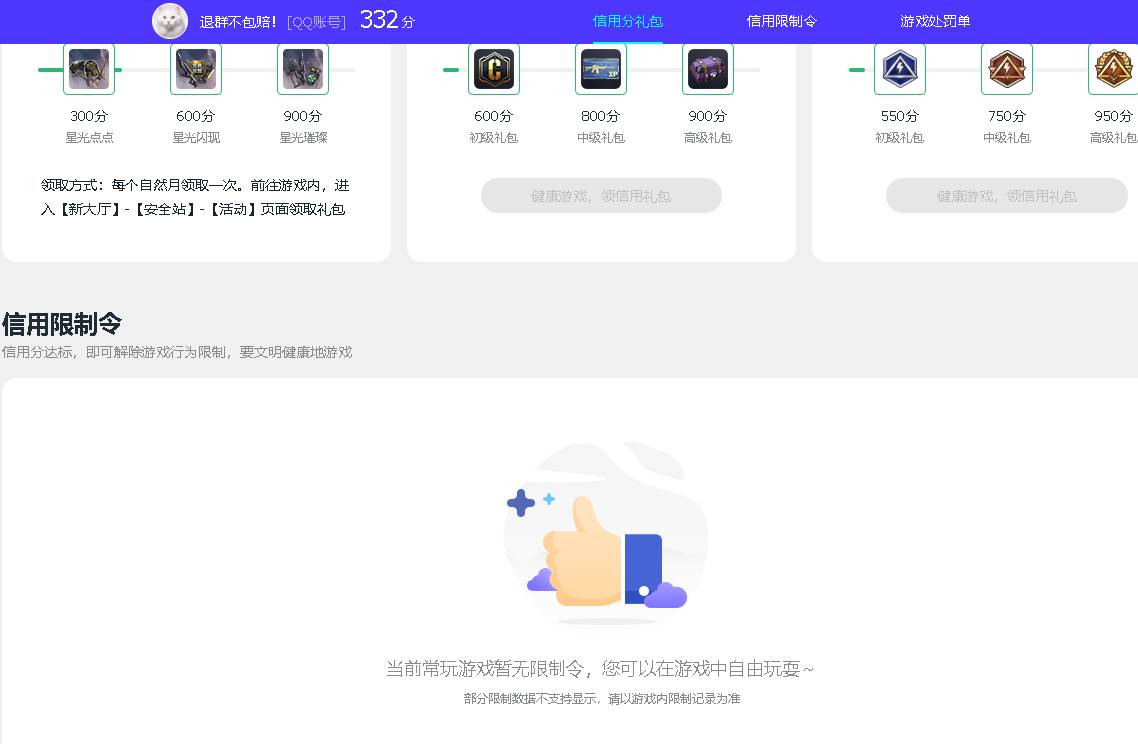The height and width of the screenshot is (744, 1138).
Task: Open the 950分 高级礼包 gold badge icon
Action: point(1113,69)
